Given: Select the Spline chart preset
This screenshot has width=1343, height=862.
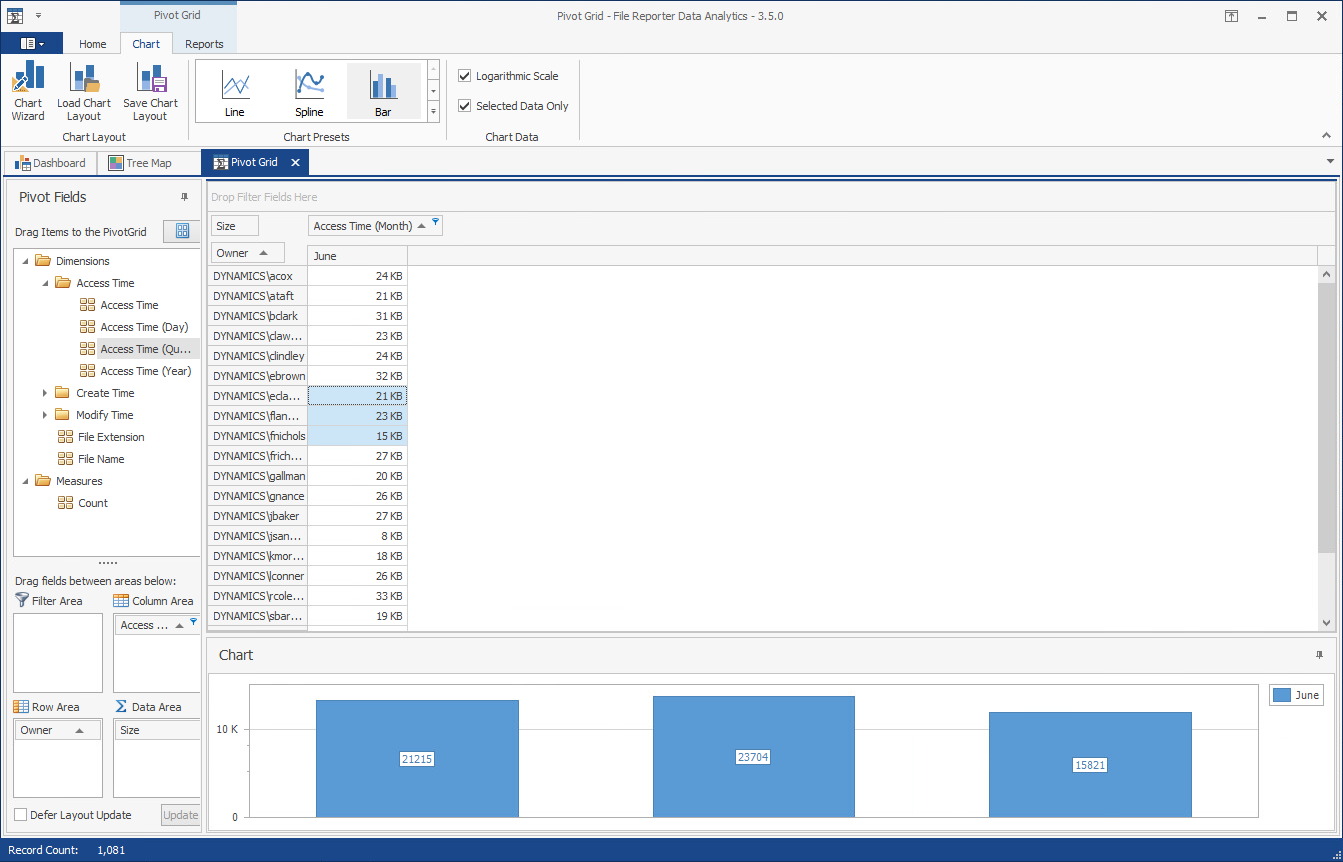Looking at the screenshot, I should point(309,91).
